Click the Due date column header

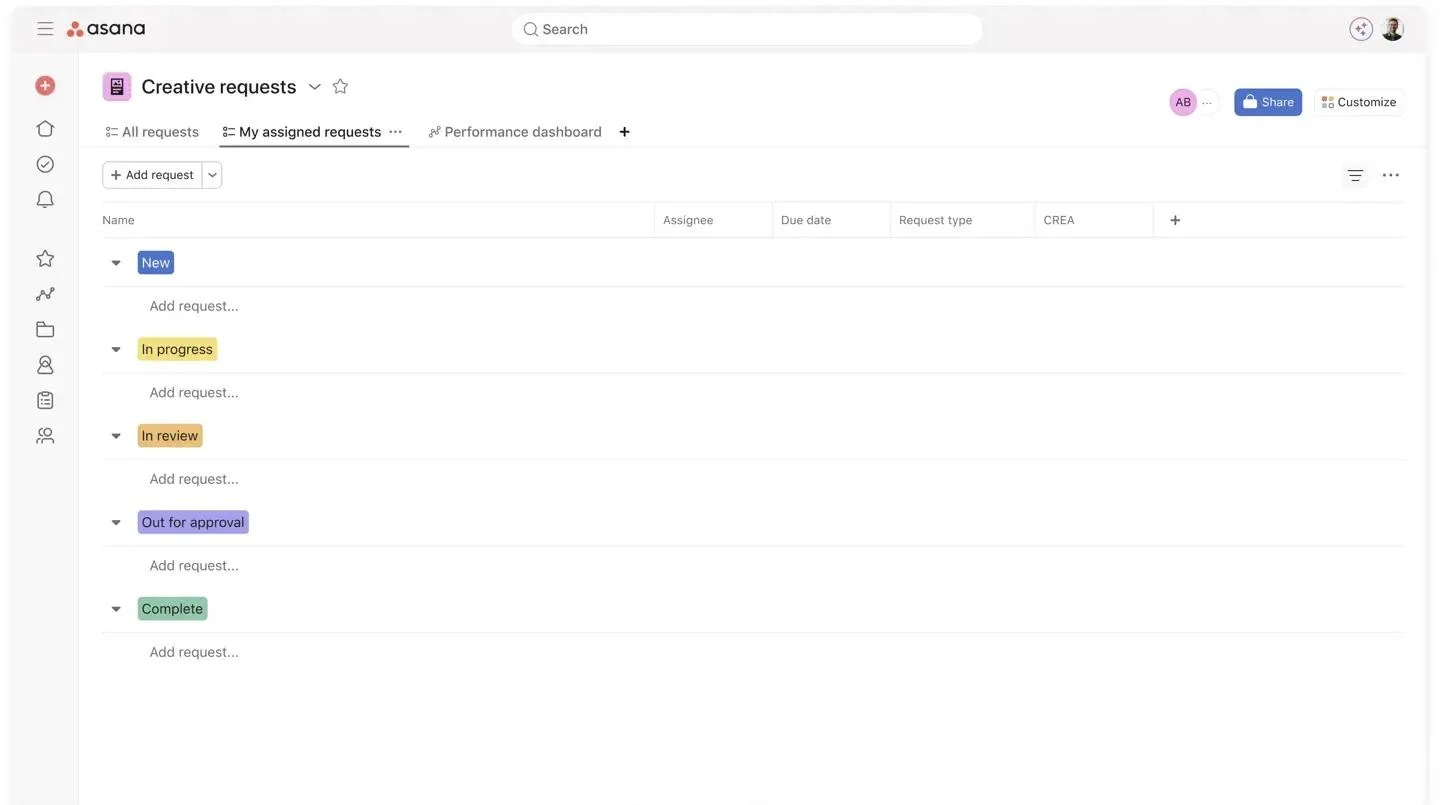831,220
